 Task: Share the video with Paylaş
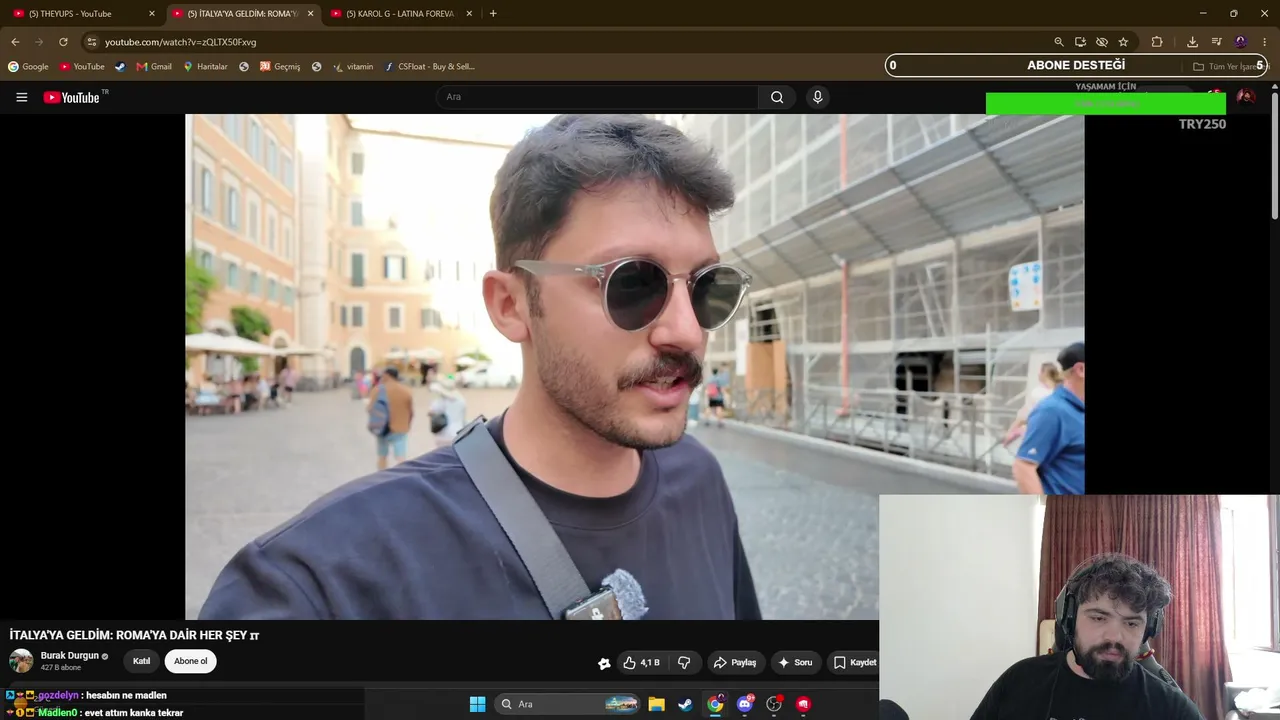[734, 662]
